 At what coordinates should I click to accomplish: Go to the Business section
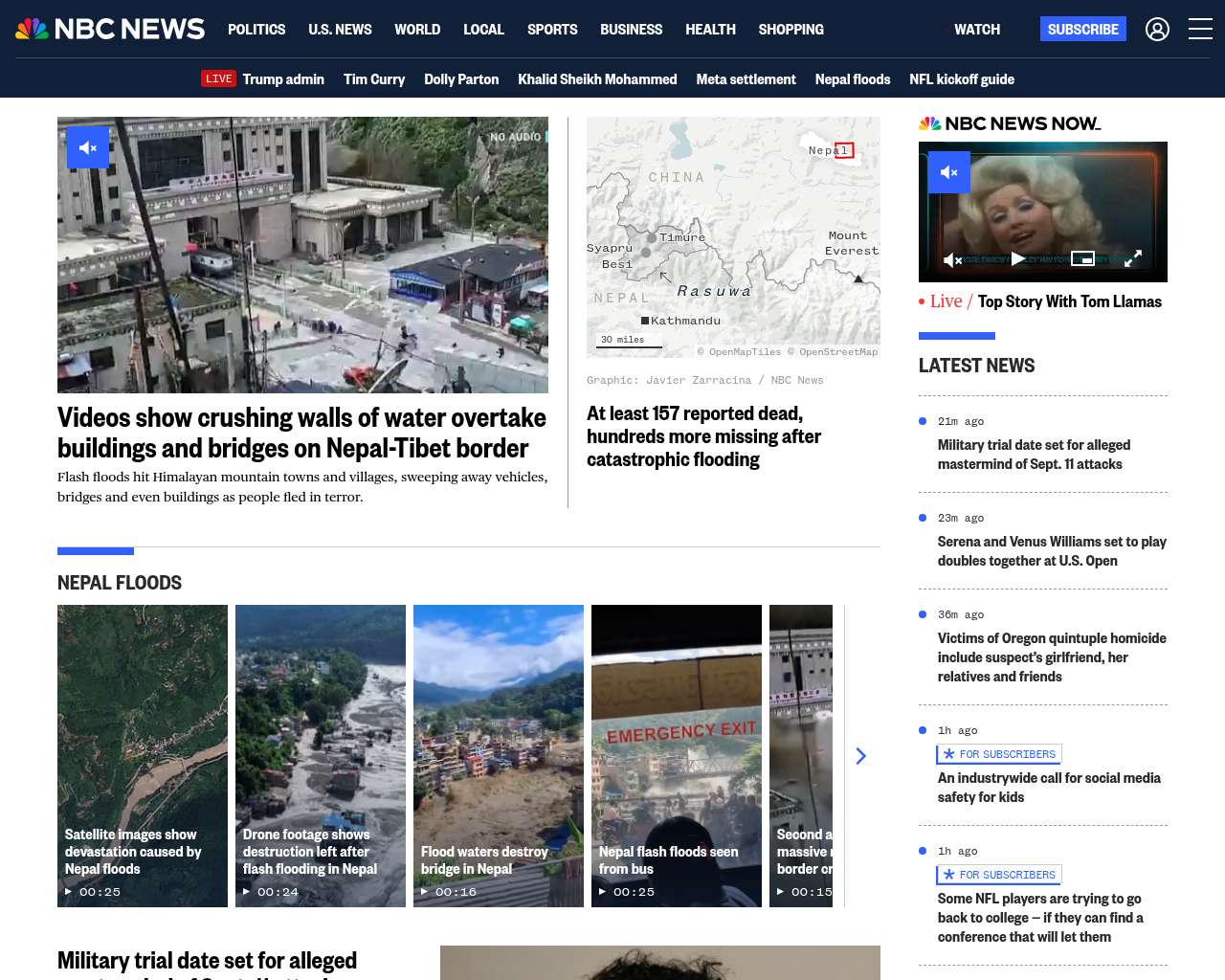pos(631,30)
